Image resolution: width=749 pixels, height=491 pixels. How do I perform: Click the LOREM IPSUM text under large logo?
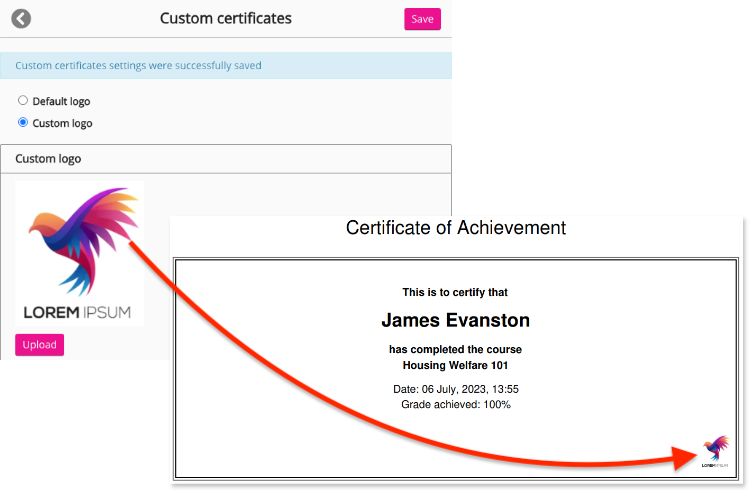(78, 311)
